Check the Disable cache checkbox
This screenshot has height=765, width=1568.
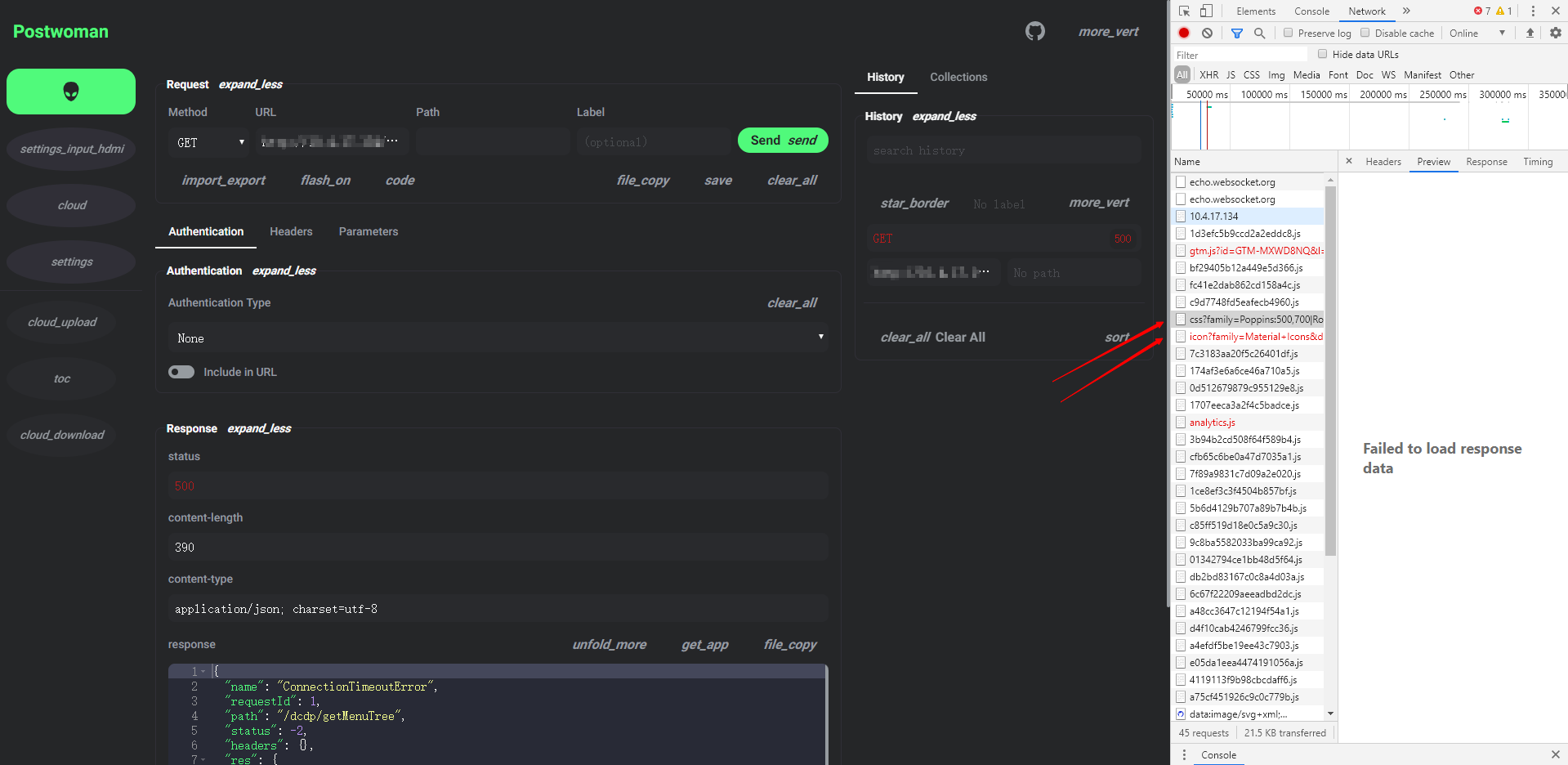pyautogui.click(x=1365, y=33)
